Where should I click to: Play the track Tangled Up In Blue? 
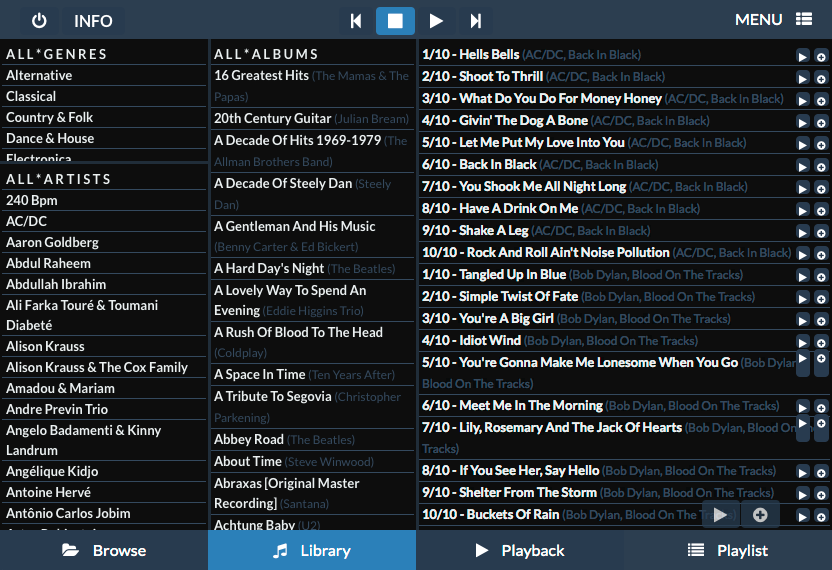point(802,277)
